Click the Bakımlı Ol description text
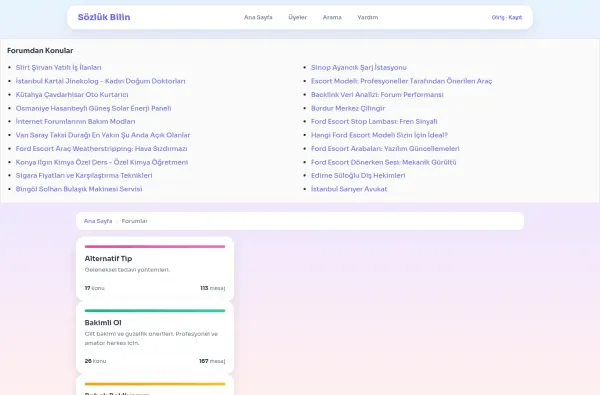600x395 pixels. pos(151,338)
